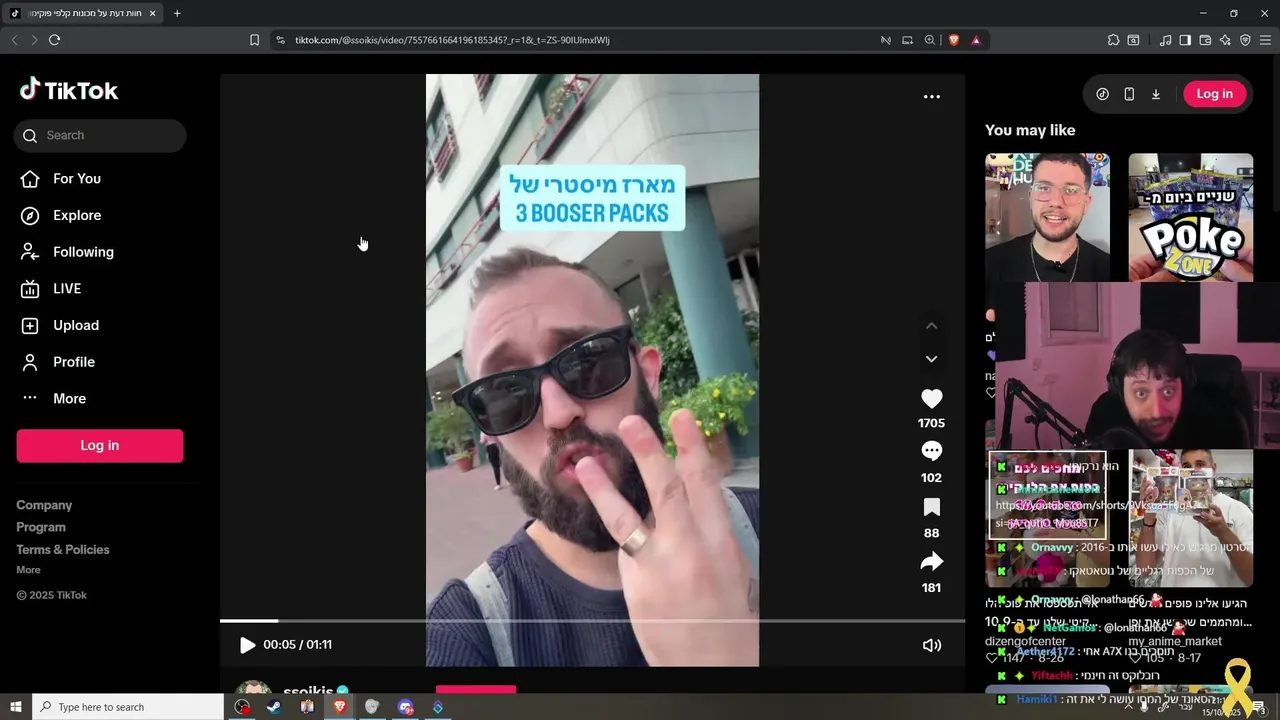The image size is (1280, 720).
Task: Click the browser bookmark icon
Action: [x=254, y=40]
